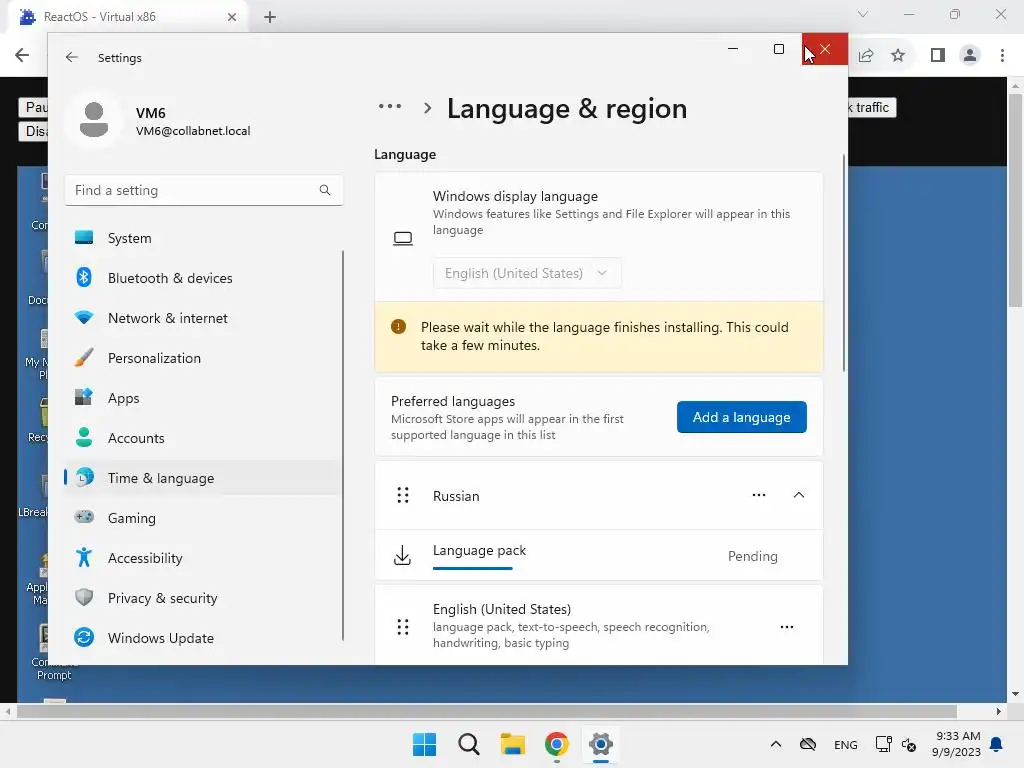Click Add a language button
This screenshot has height=768, width=1024.
pos(741,417)
